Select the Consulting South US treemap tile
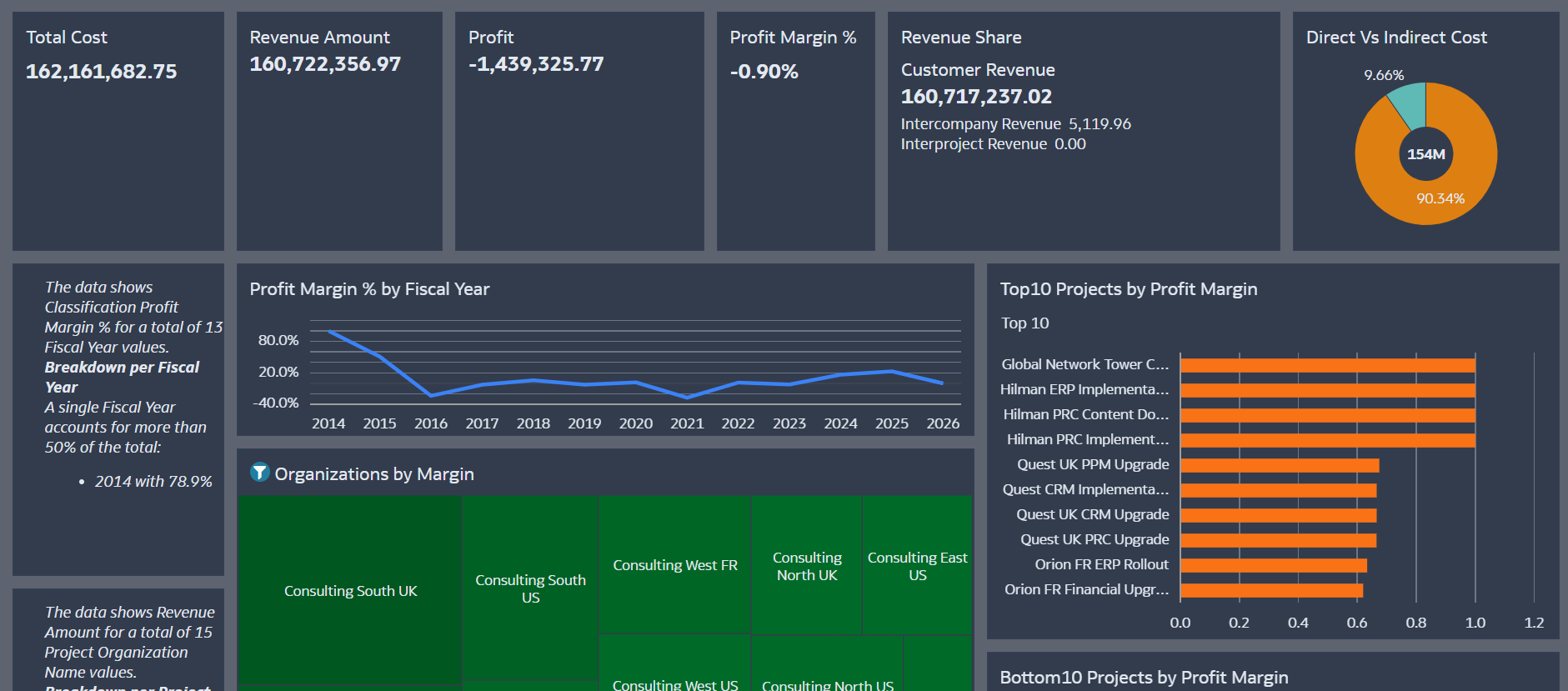1568x691 pixels. click(x=530, y=588)
